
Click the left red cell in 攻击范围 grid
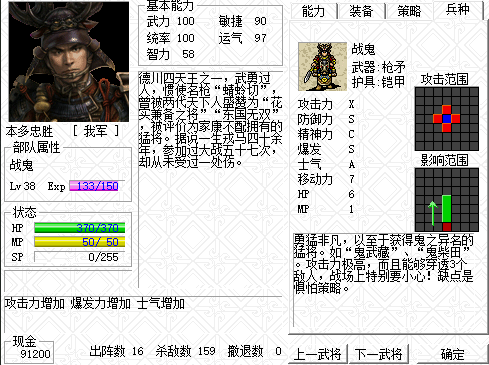tap(438, 119)
